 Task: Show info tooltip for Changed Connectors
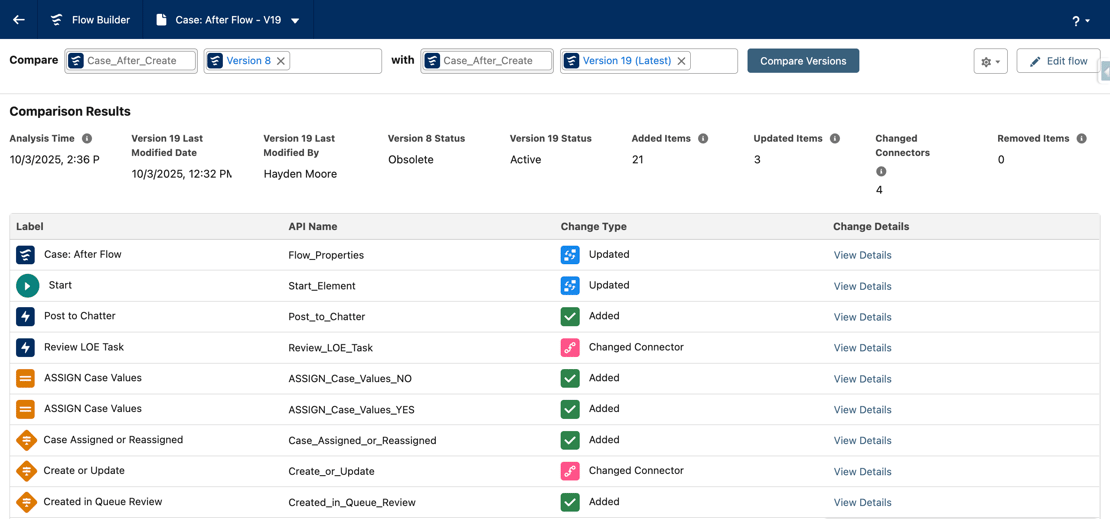click(x=881, y=172)
